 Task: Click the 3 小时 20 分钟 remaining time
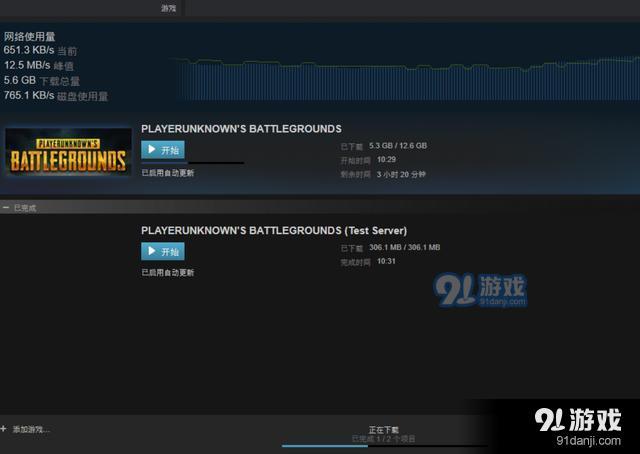click(x=401, y=174)
